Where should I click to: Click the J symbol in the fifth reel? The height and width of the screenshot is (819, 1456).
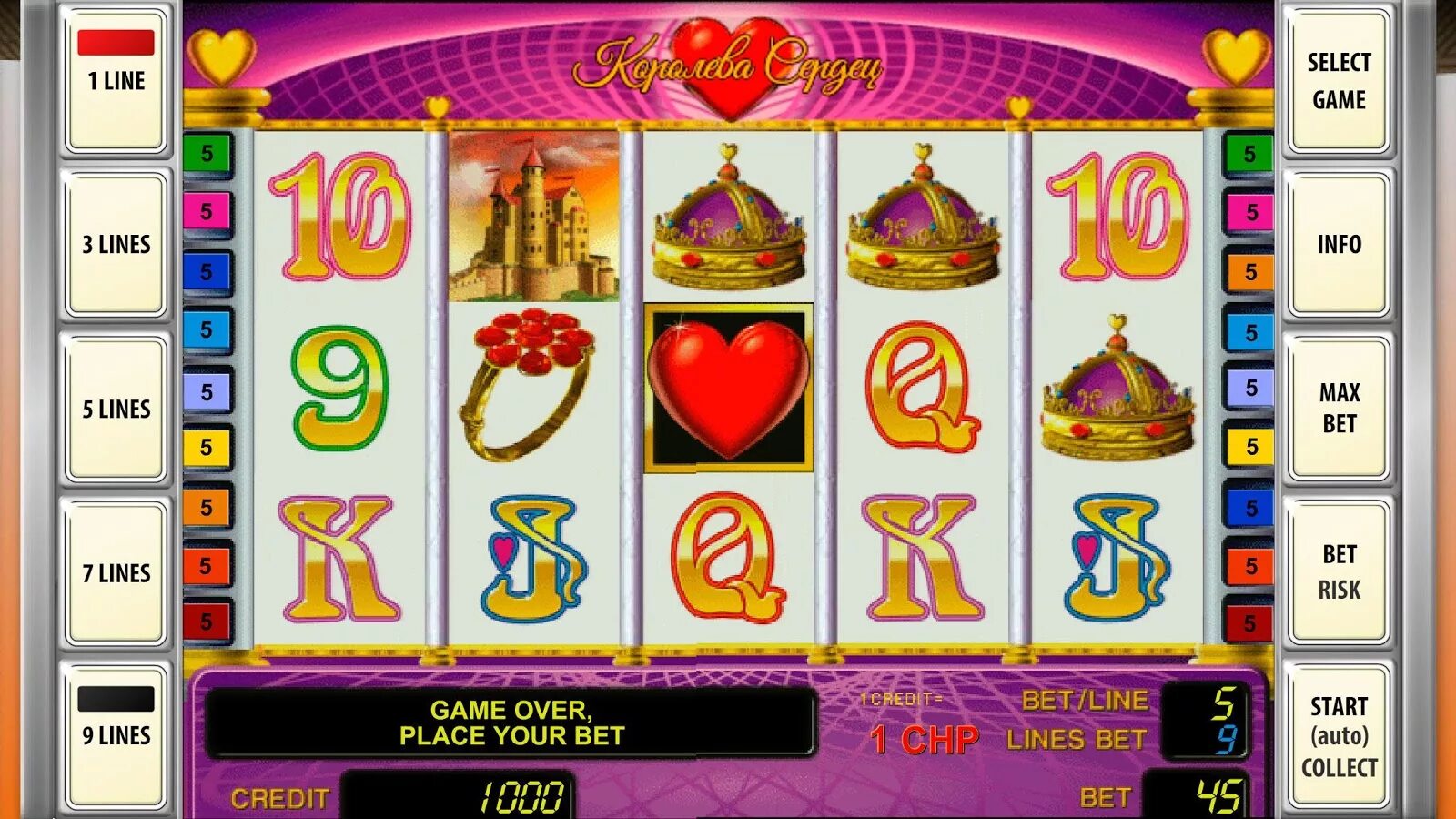(x=1117, y=558)
